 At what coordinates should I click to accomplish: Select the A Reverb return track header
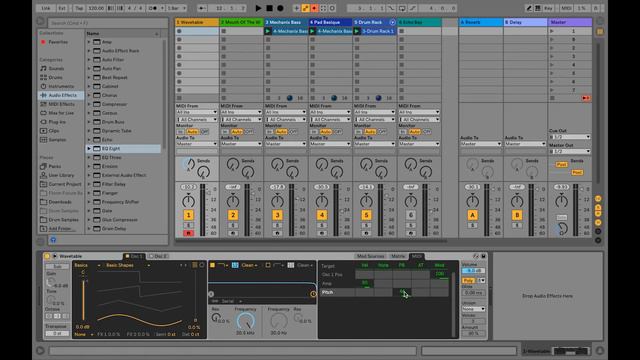(481, 22)
